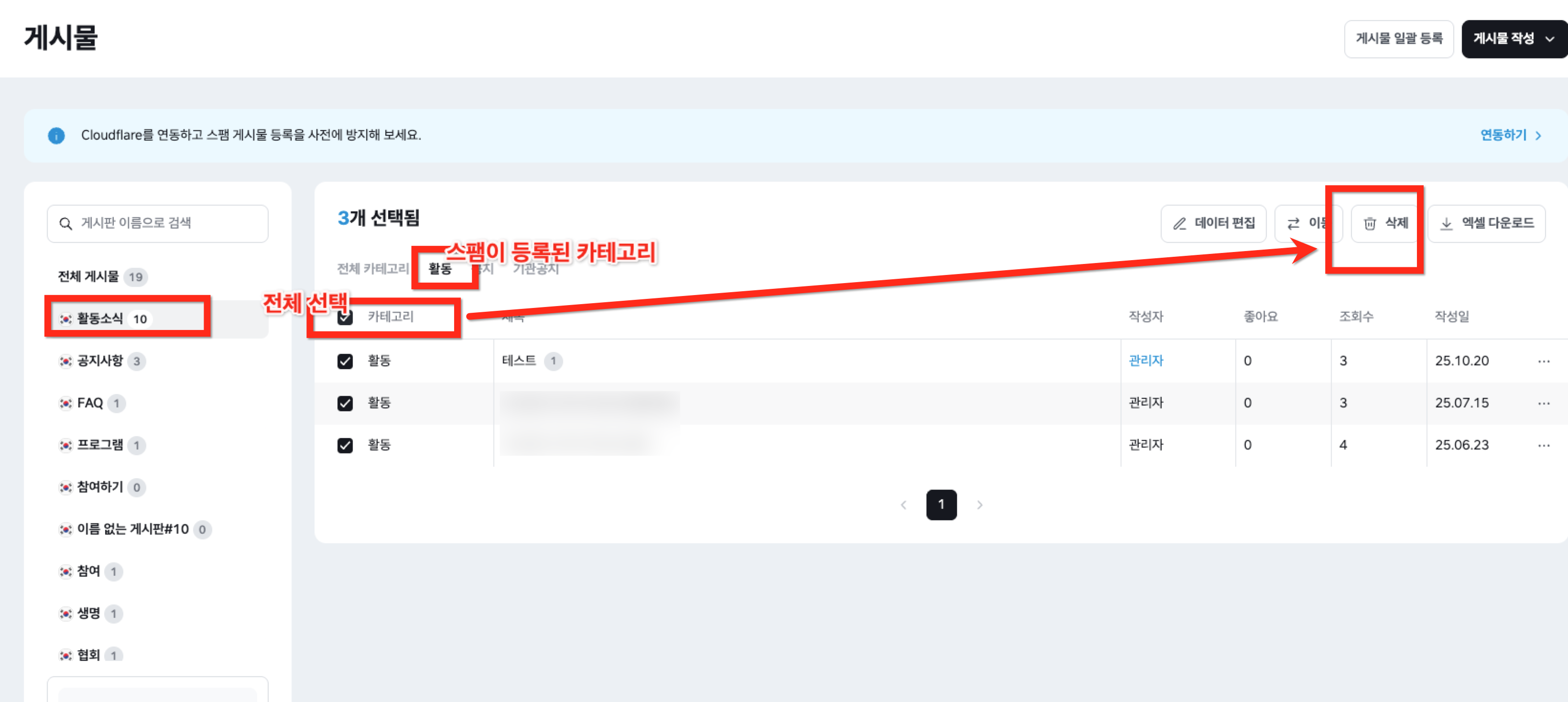Expand the 게시물 작성 dropdown arrow
Viewport: 1568px width, 702px height.
(x=1550, y=39)
